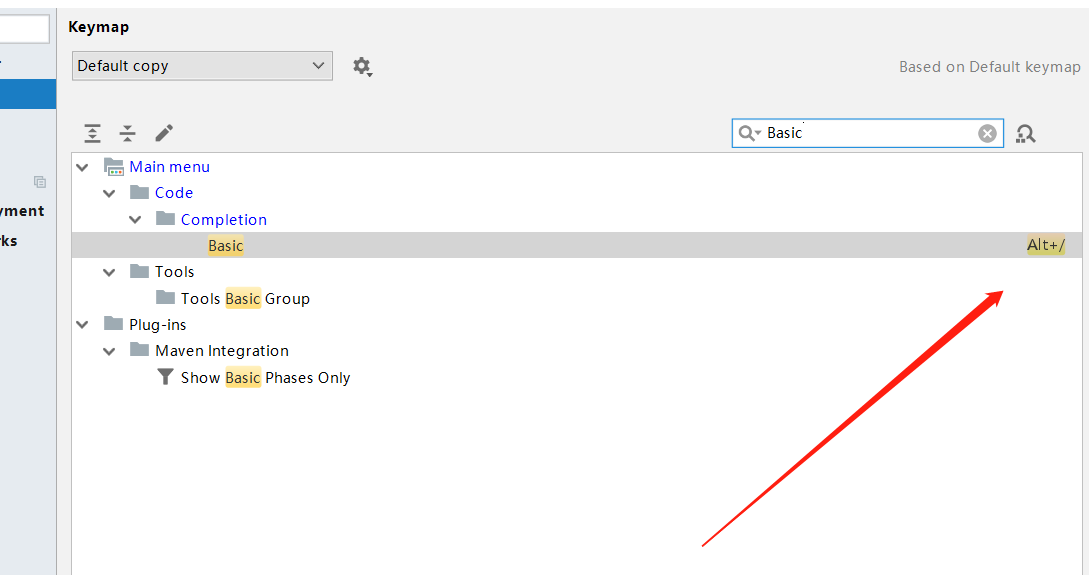Open the keymap gear options menu
The image size is (1089, 575).
point(362,67)
